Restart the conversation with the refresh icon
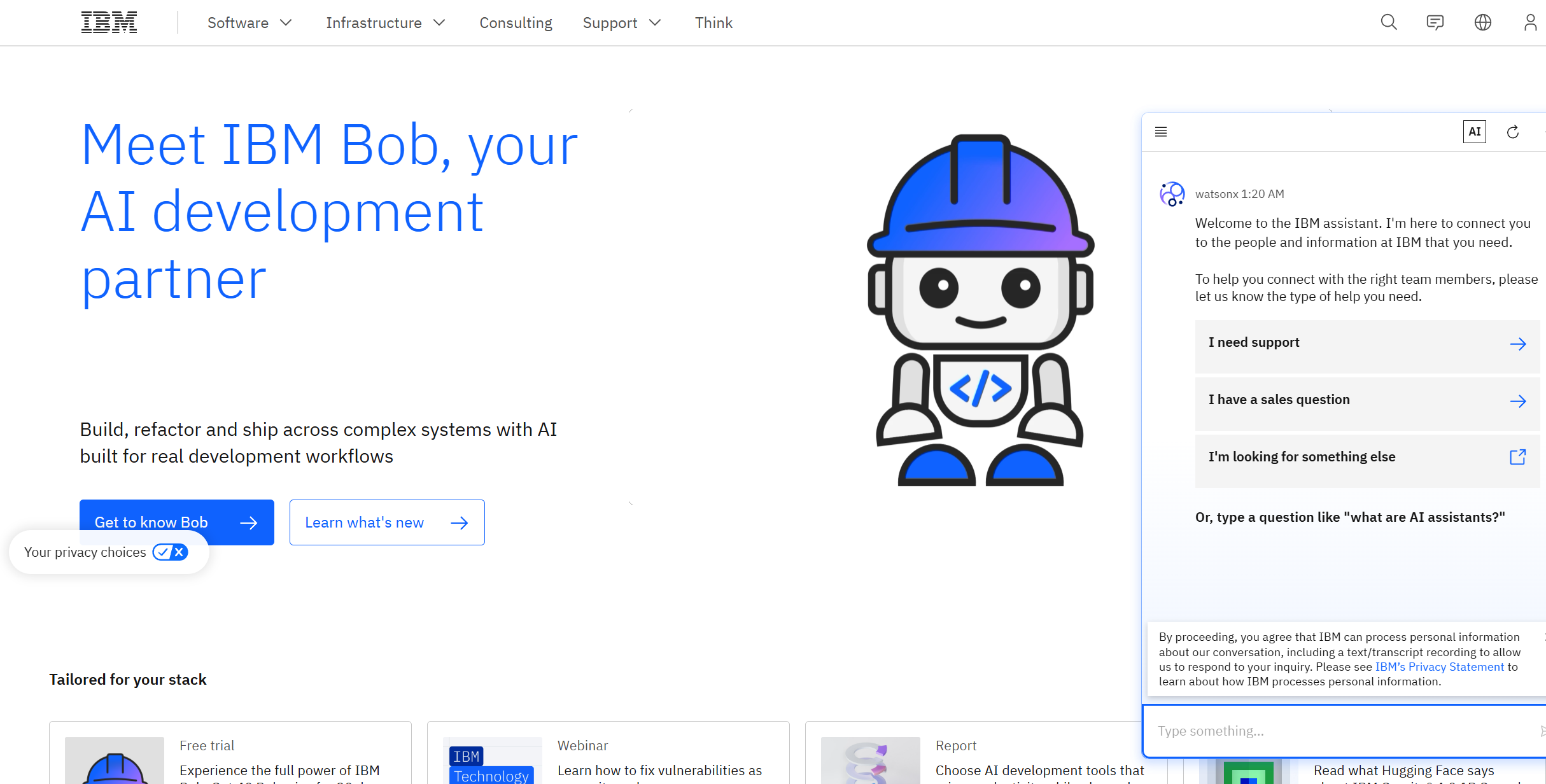Image resolution: width=1546 pixels, height=784 pixels. coord(1513,132)
